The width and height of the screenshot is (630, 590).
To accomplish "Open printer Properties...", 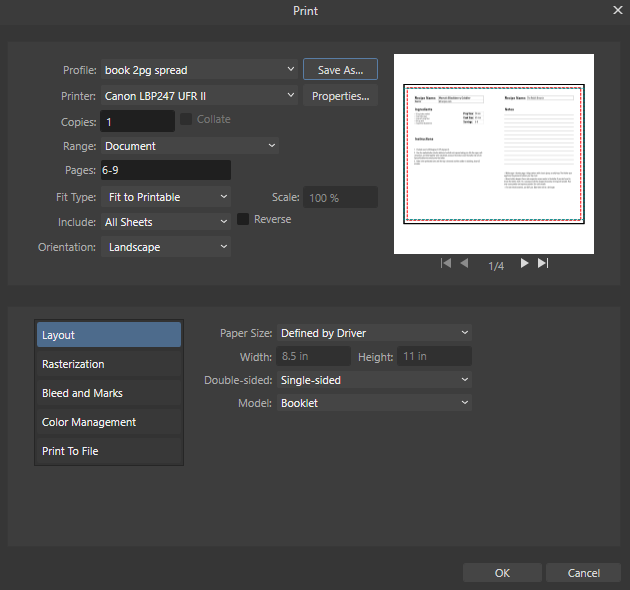I will pyautogui.click(x=340, y=96).
